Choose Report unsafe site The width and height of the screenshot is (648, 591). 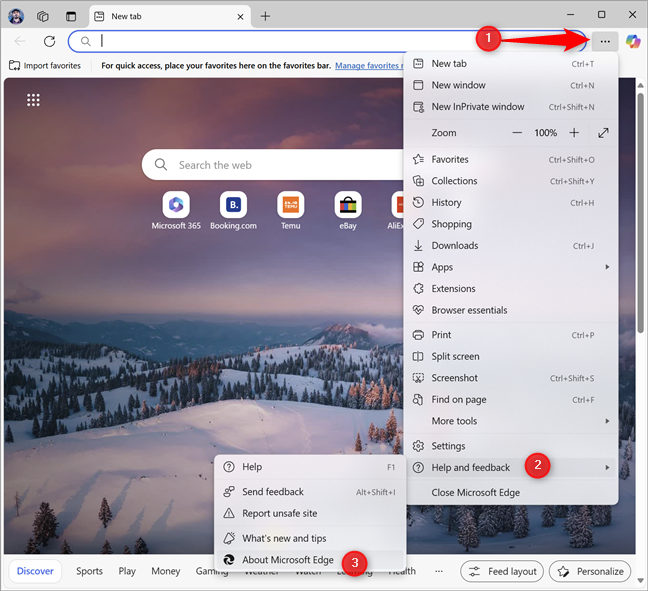coord(310,513)
